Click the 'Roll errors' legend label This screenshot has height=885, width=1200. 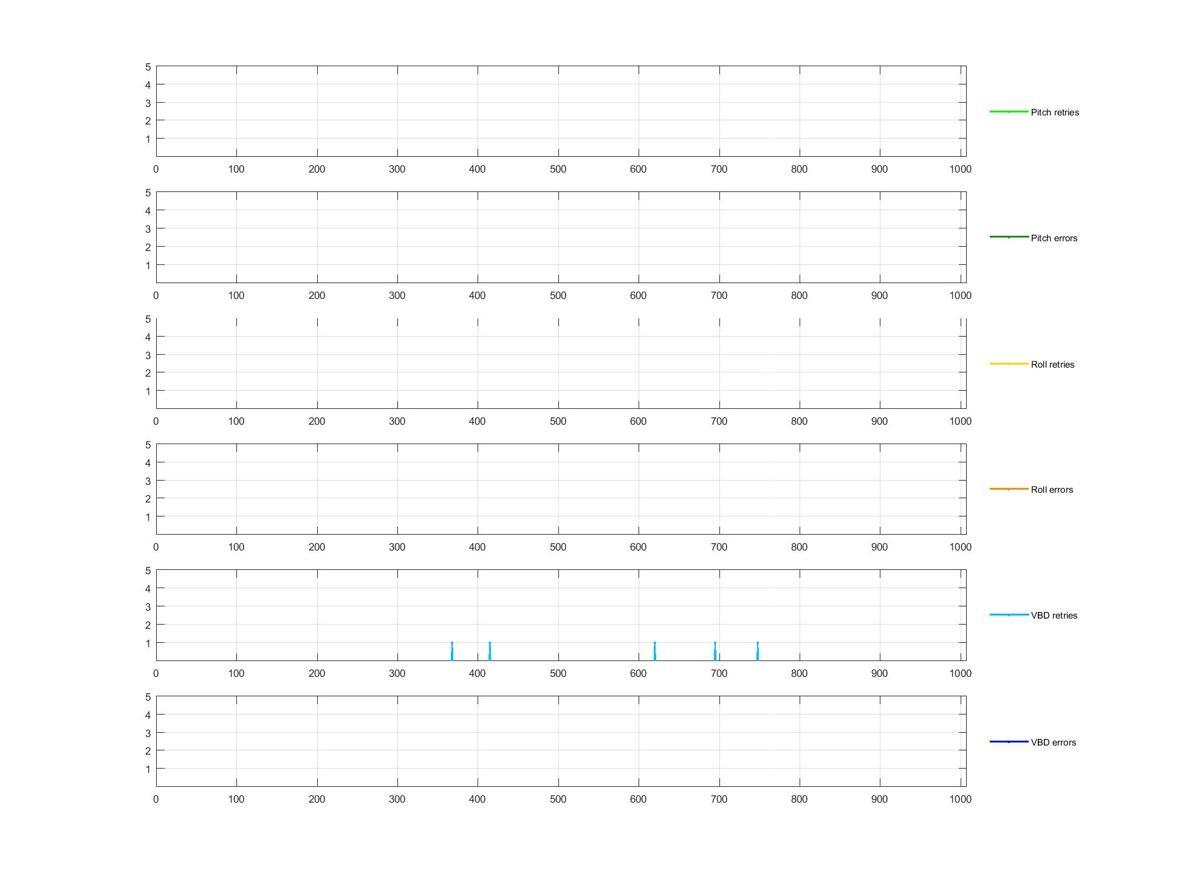click(x=1052, y=490)
